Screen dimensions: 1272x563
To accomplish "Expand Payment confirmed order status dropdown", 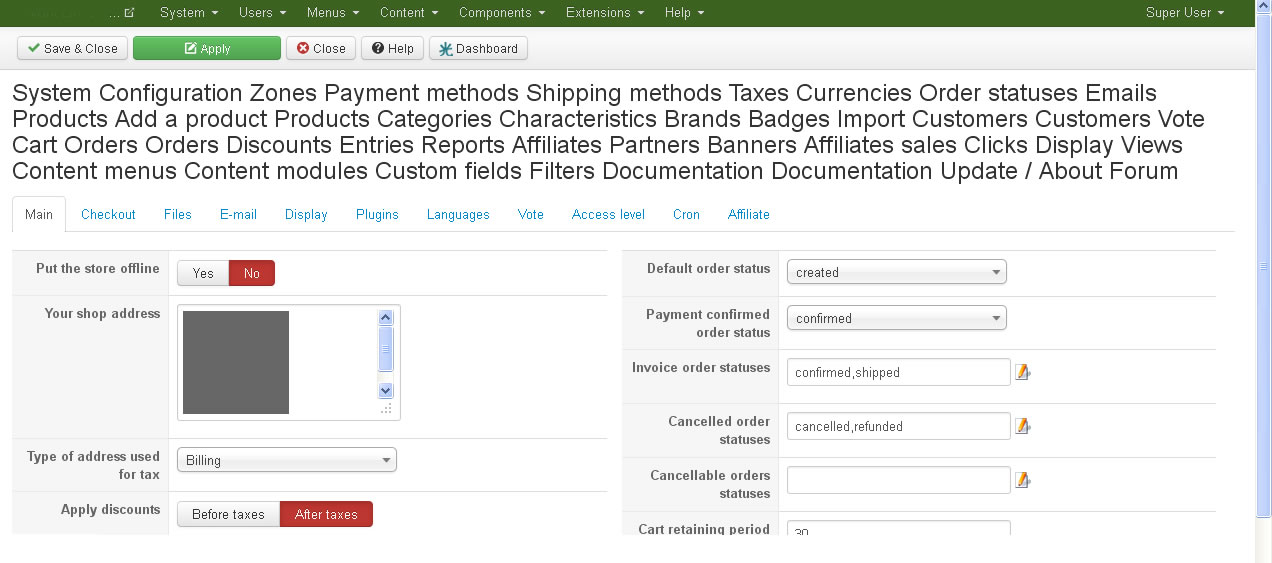I will tap(896, 318).
